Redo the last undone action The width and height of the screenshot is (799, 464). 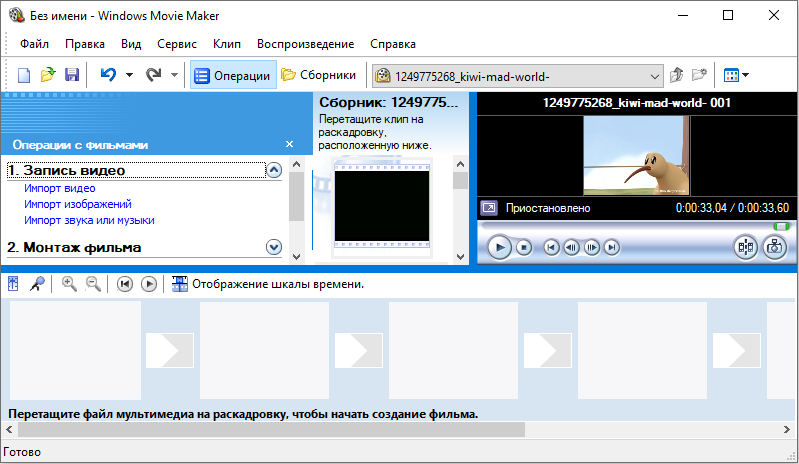click(x=153, y=75)
